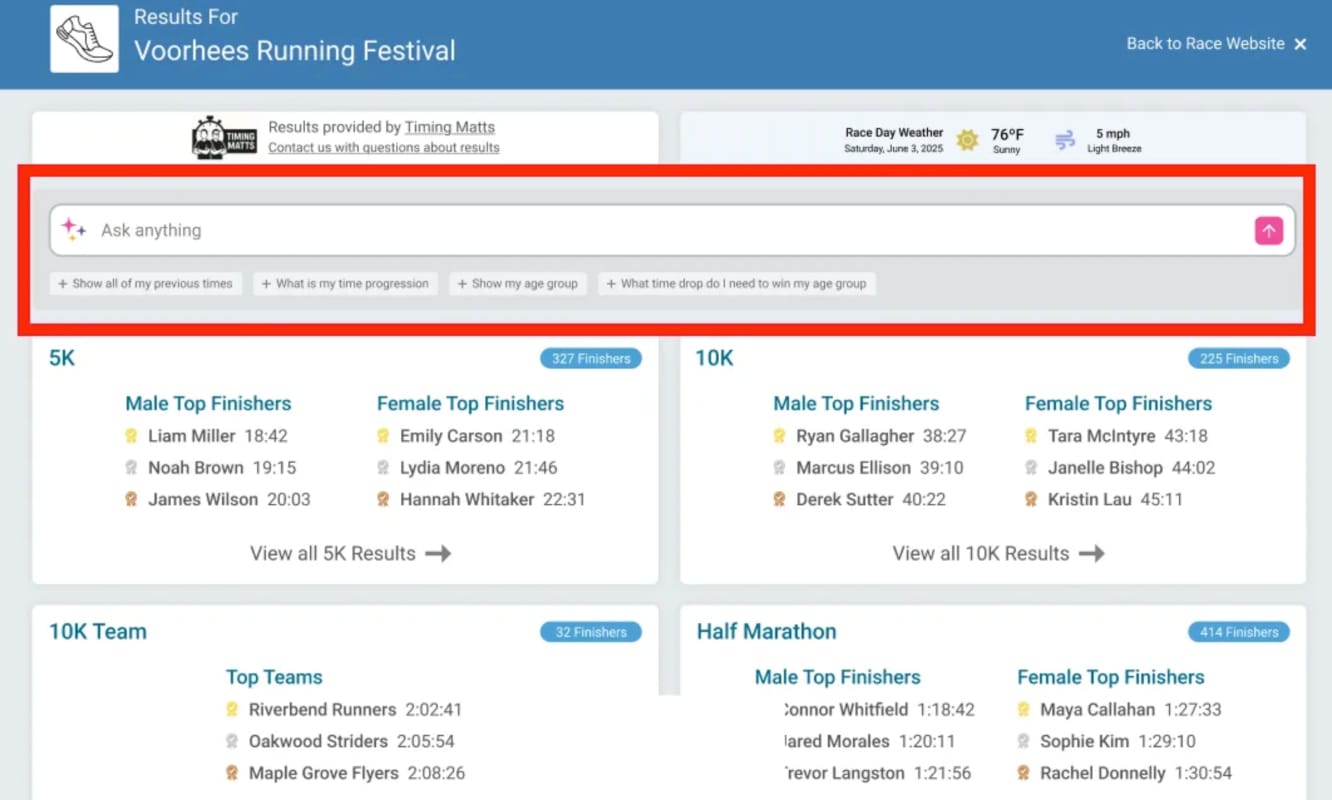Click the gold medal beside Liam Miller
Image resolution: width=1332 pixels, height=800 pixels.
[131, 436]
